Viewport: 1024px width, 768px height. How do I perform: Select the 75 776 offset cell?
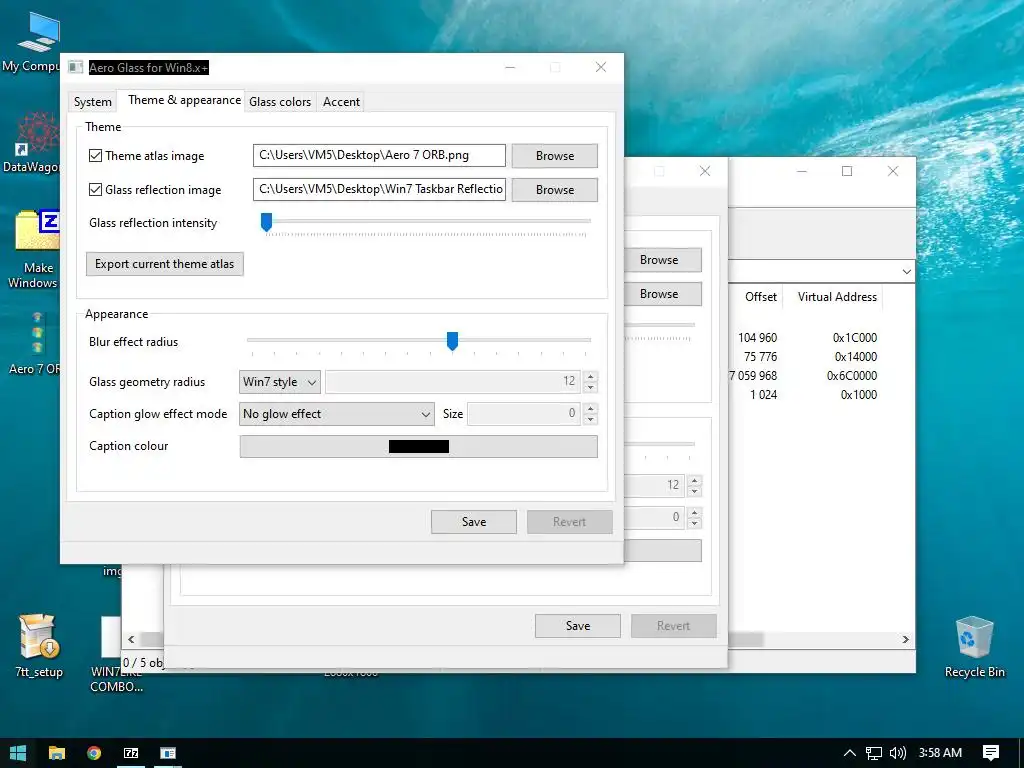(761, 357)
